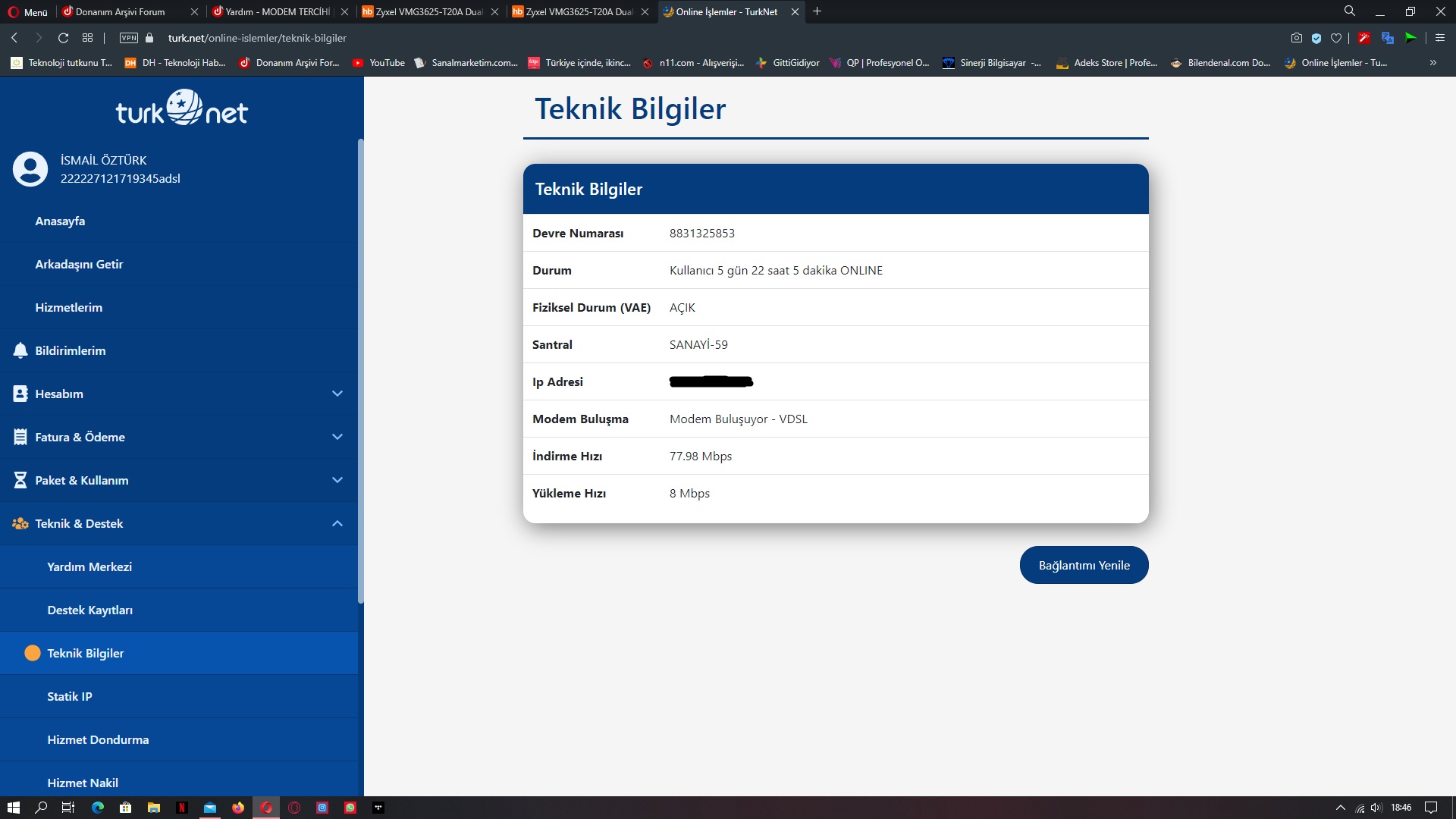Click the TurkNet logo icon
The image size is (1456, 819).
183,109
